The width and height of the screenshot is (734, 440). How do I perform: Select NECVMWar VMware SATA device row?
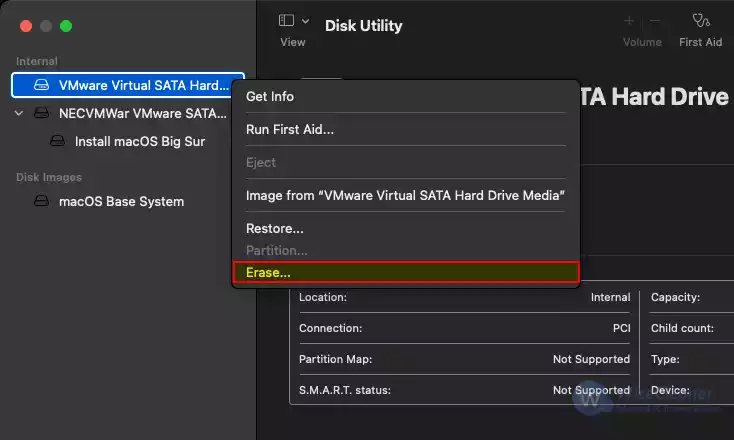pos(128,113)
